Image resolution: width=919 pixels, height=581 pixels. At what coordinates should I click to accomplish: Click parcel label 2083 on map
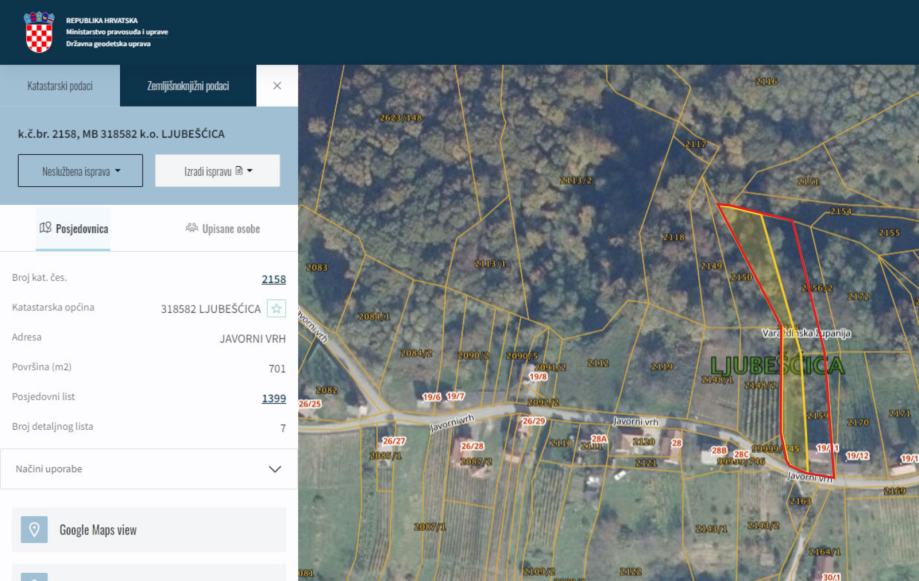tap(316, 267)
